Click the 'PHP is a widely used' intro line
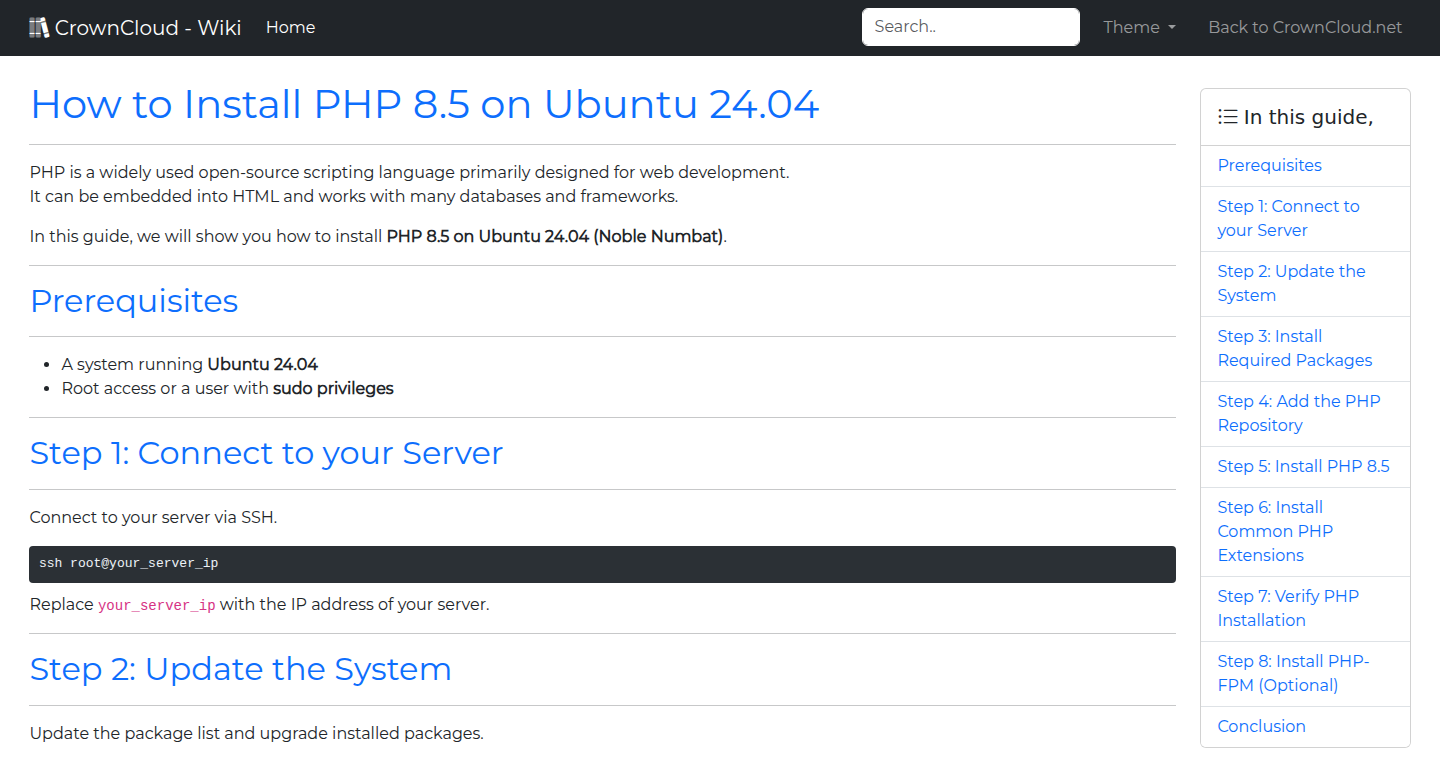The height and width of the screenshot is (761, 1440). 410,172
